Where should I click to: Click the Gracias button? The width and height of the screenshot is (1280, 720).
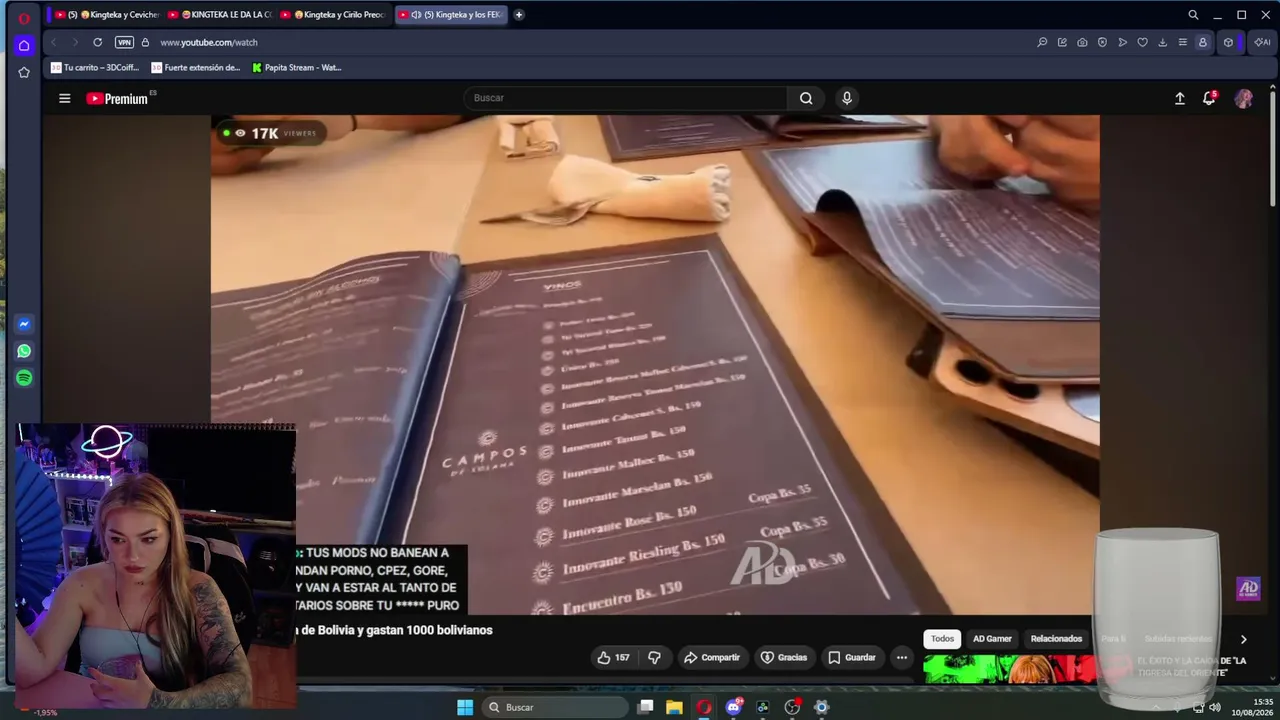pos(784,657)
